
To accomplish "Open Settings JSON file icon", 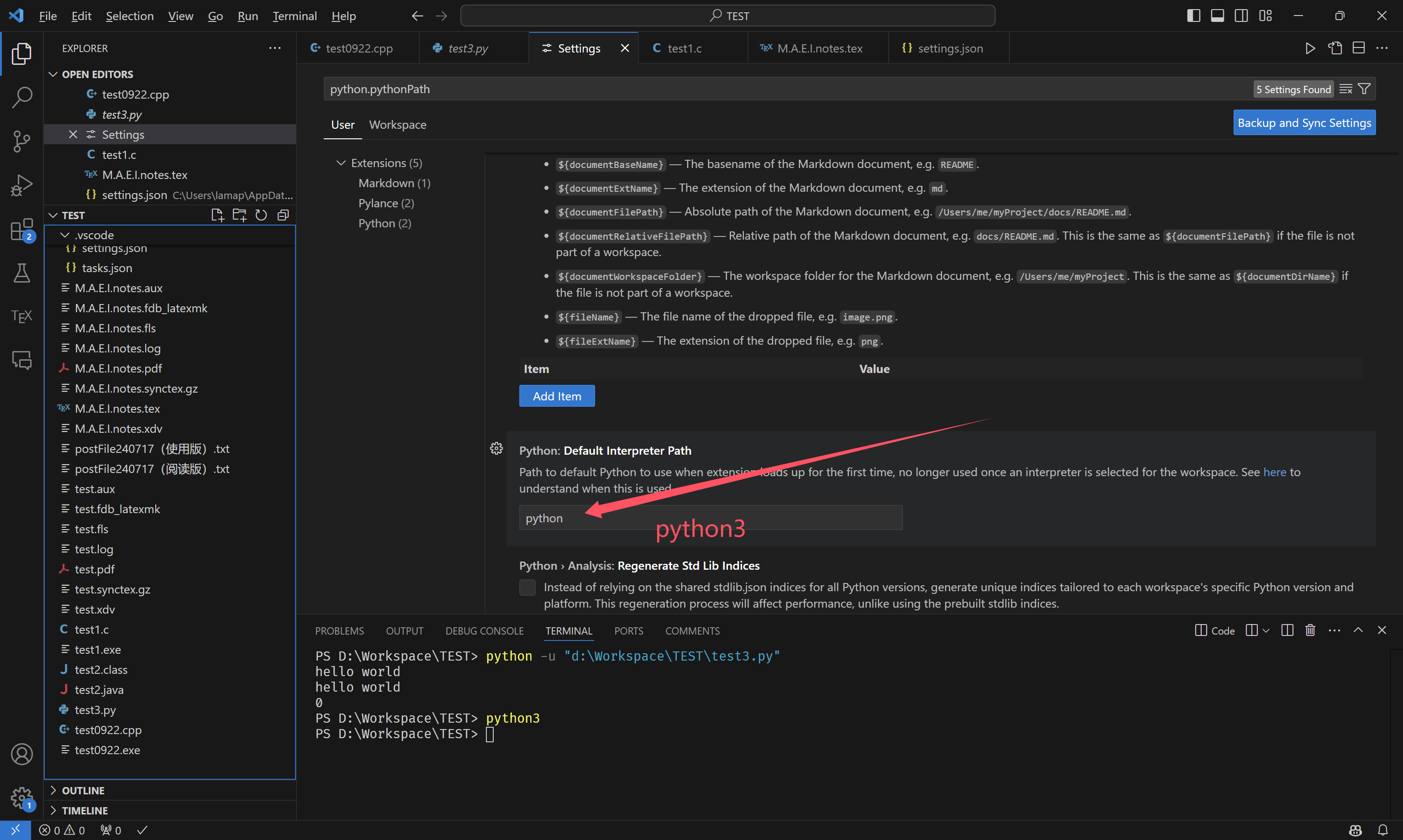I will (x=1334, y=48).
